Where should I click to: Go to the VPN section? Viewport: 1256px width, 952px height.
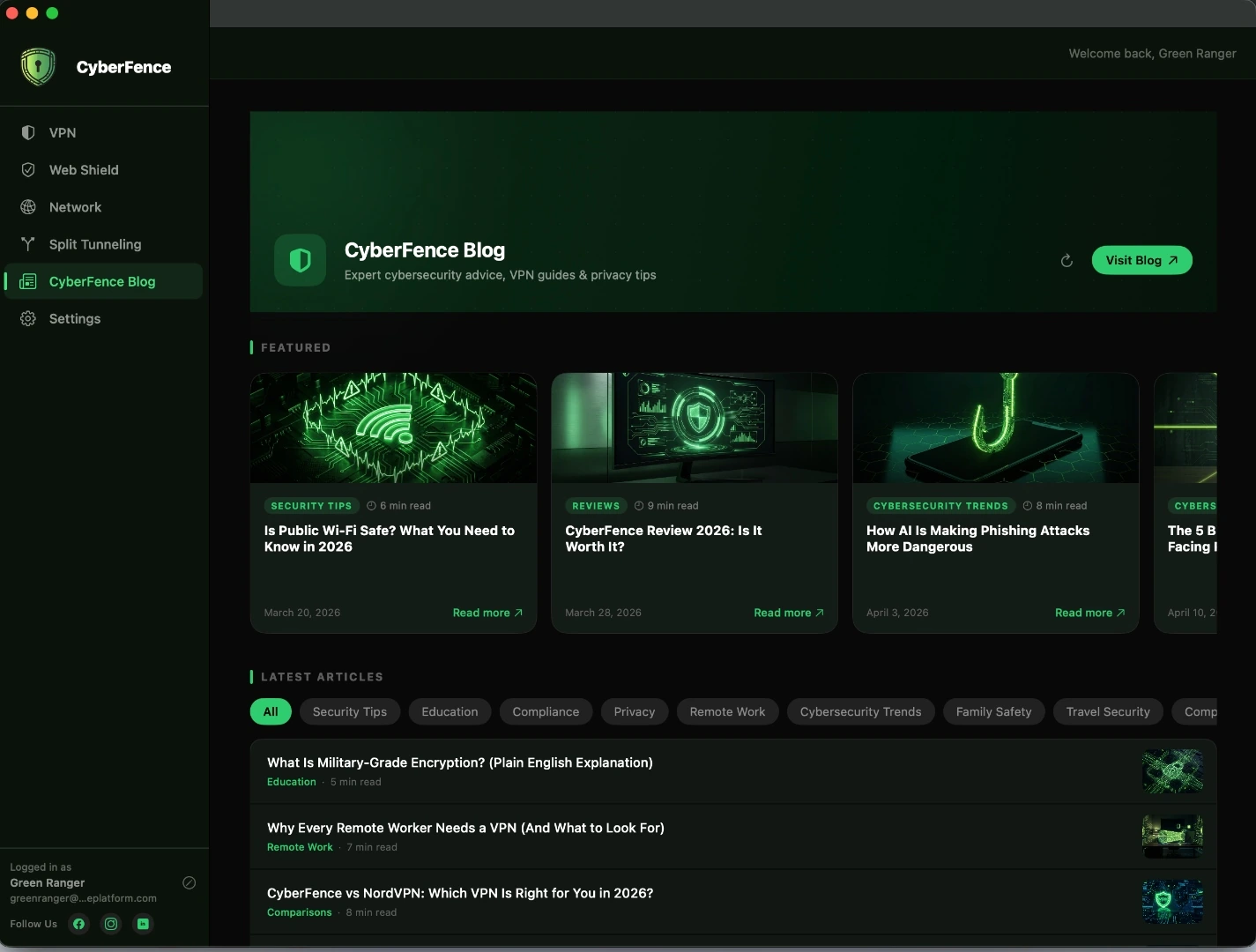(x=104, y=132)
